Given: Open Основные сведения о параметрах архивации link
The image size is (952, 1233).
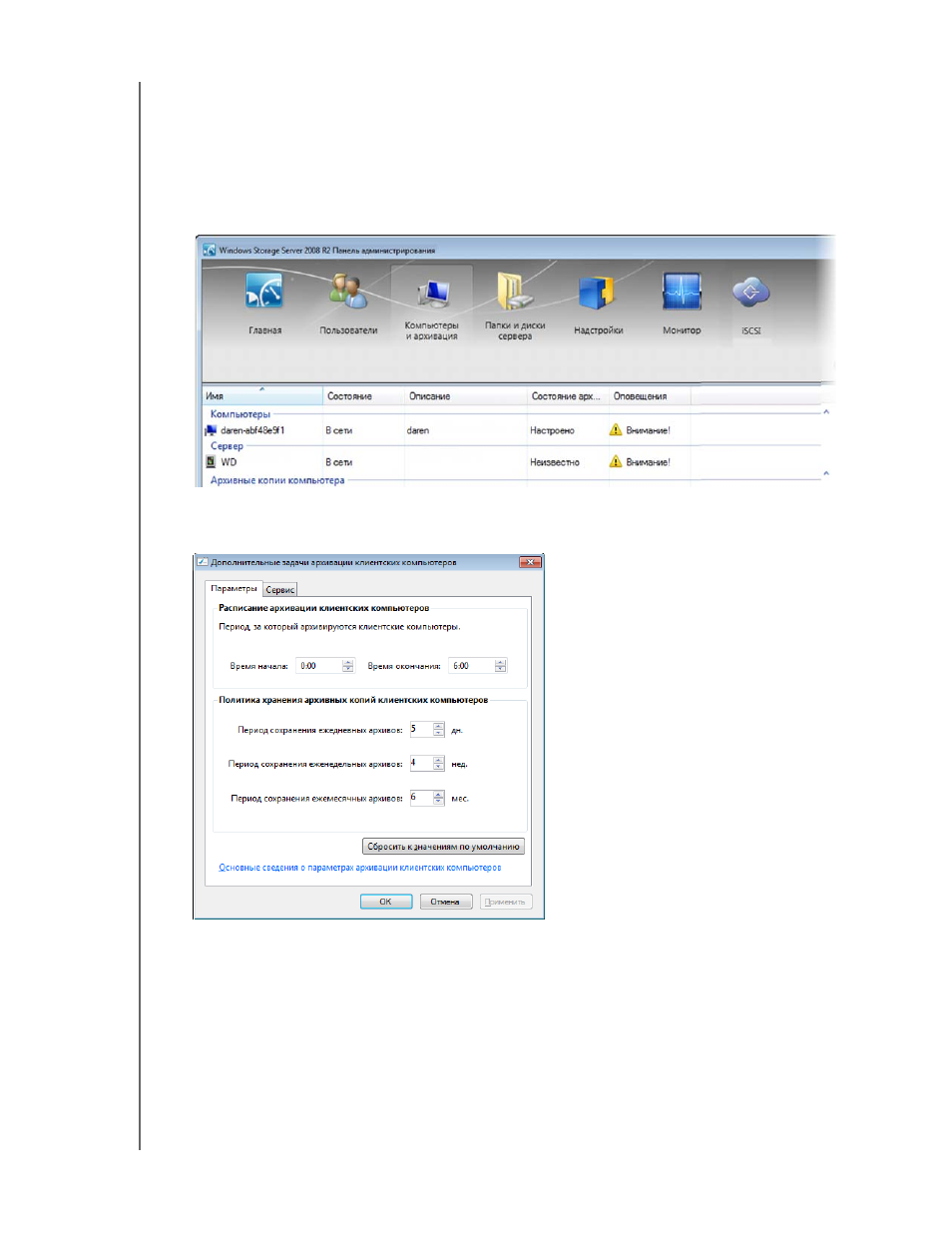Looking at the screenshot, I should coord(360,868).
